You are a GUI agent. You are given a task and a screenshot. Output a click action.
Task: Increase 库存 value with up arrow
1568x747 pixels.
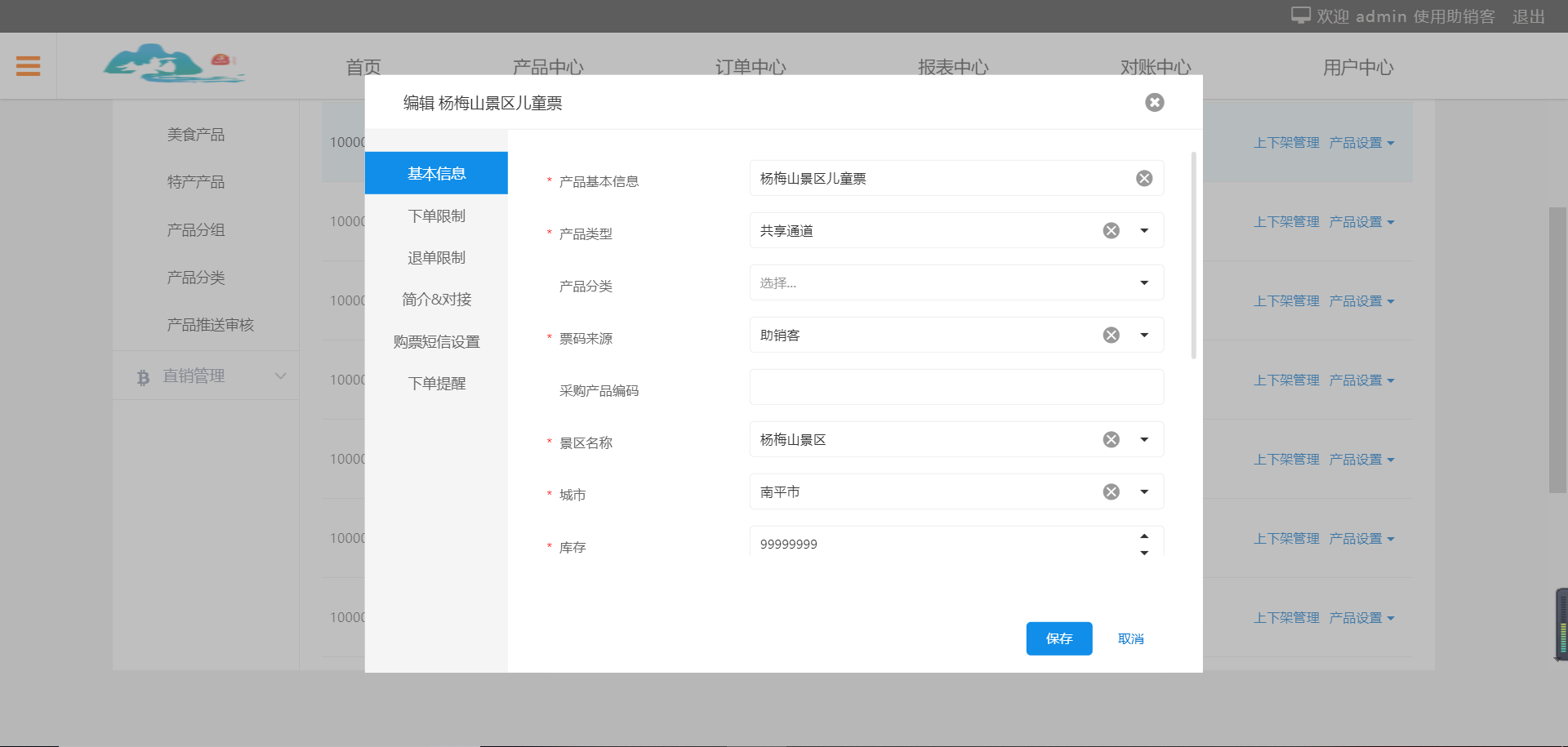click(x=1144, y=536)
